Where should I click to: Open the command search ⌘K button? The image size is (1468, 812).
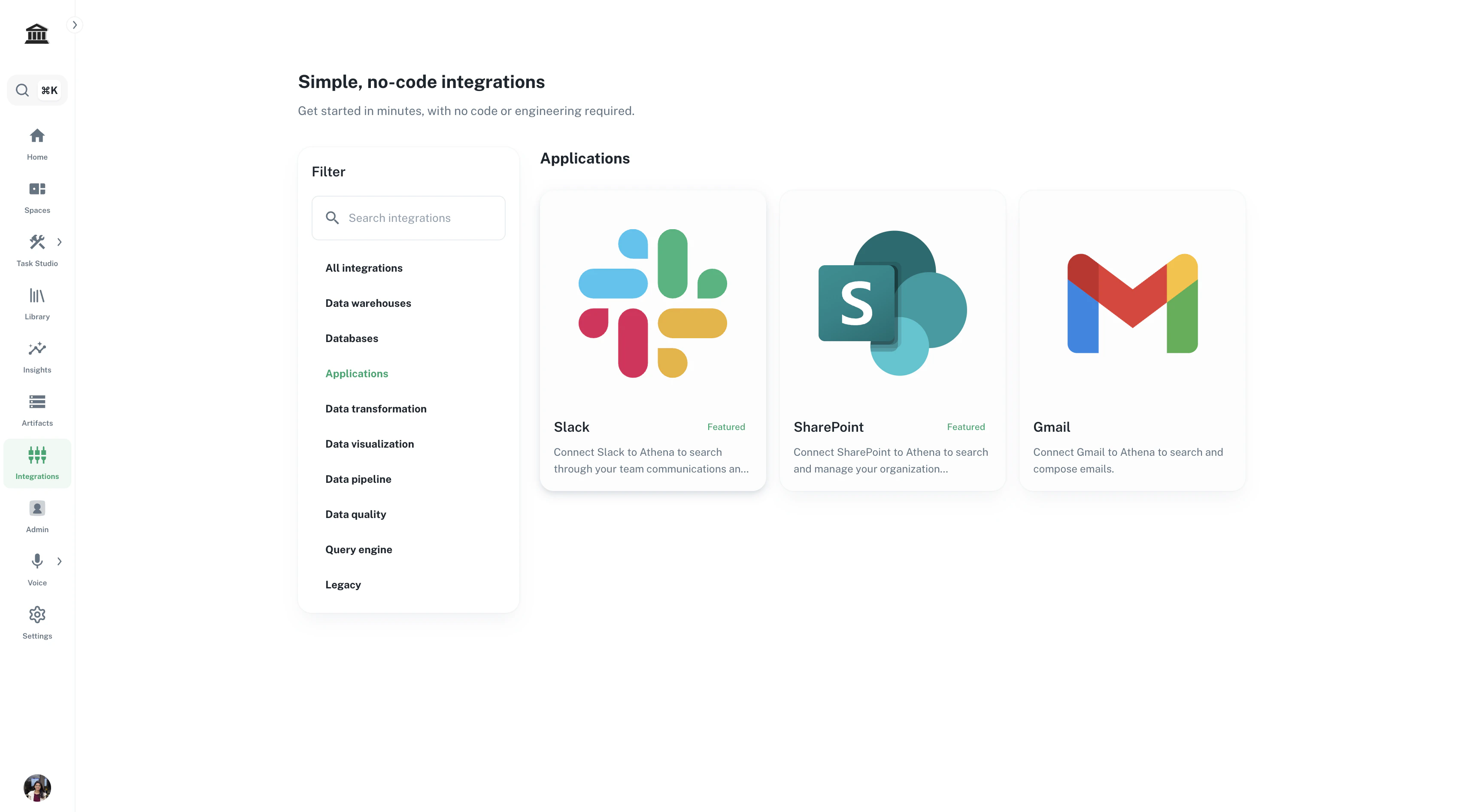[37, 90]
